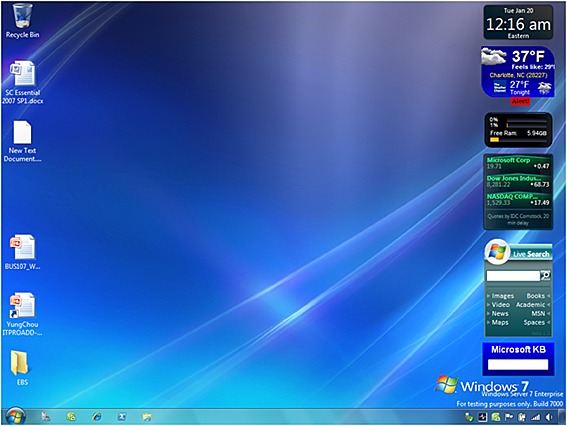Click the Live Search magnifier button
Image resolution: width=567 pixels, height=426 pixels.
coord(545,276)
